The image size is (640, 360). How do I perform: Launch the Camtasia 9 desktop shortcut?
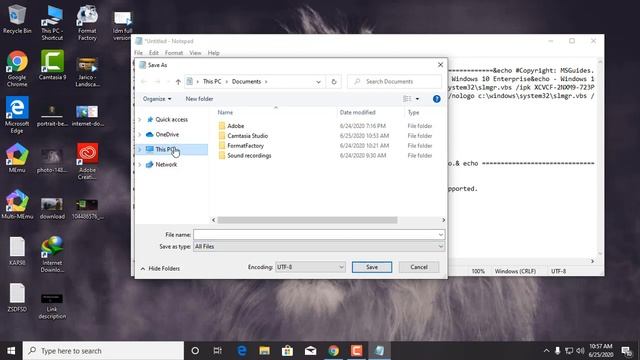tap(52, 65)
